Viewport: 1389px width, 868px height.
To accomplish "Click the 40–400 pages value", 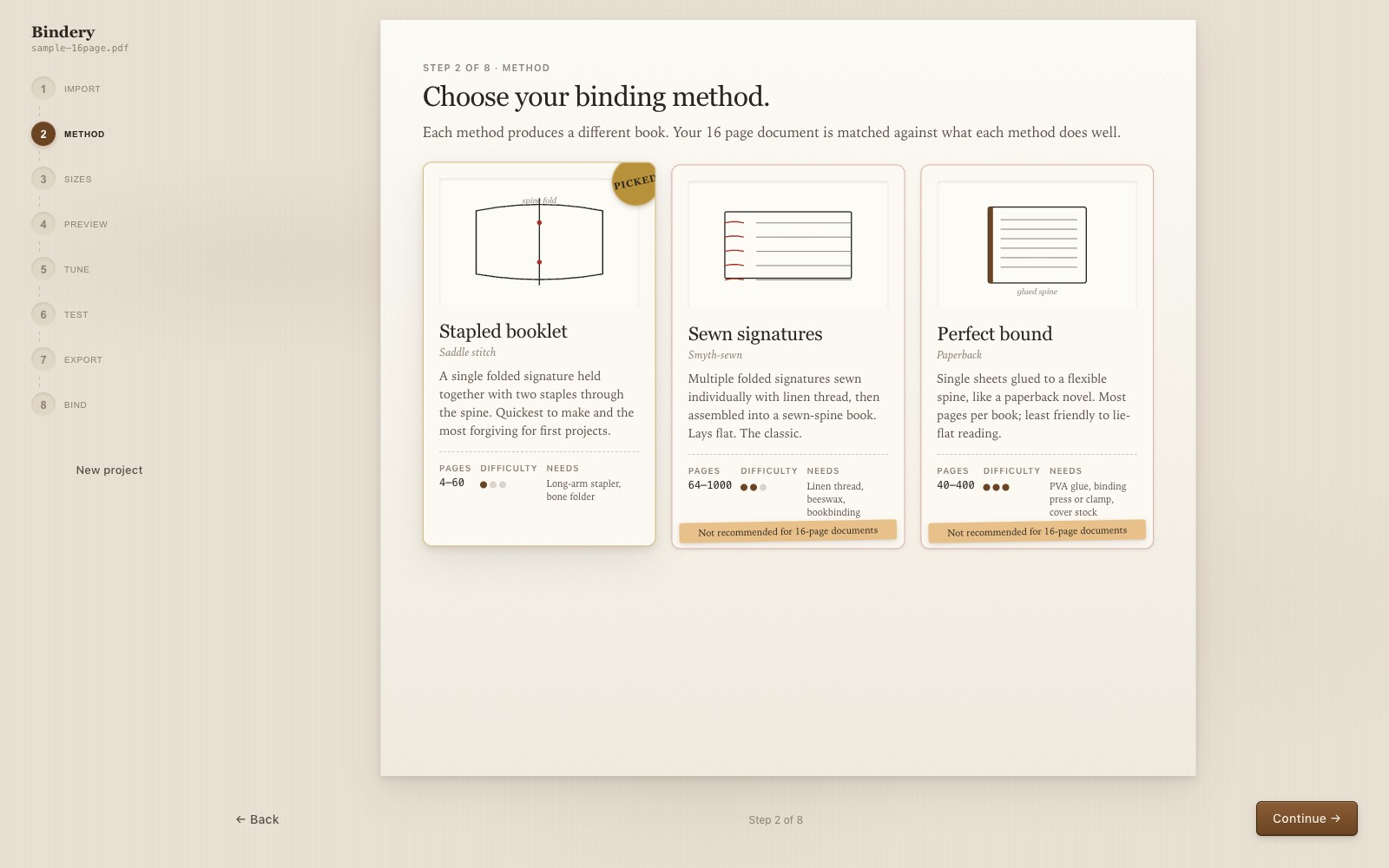I will tap(956, 485).
